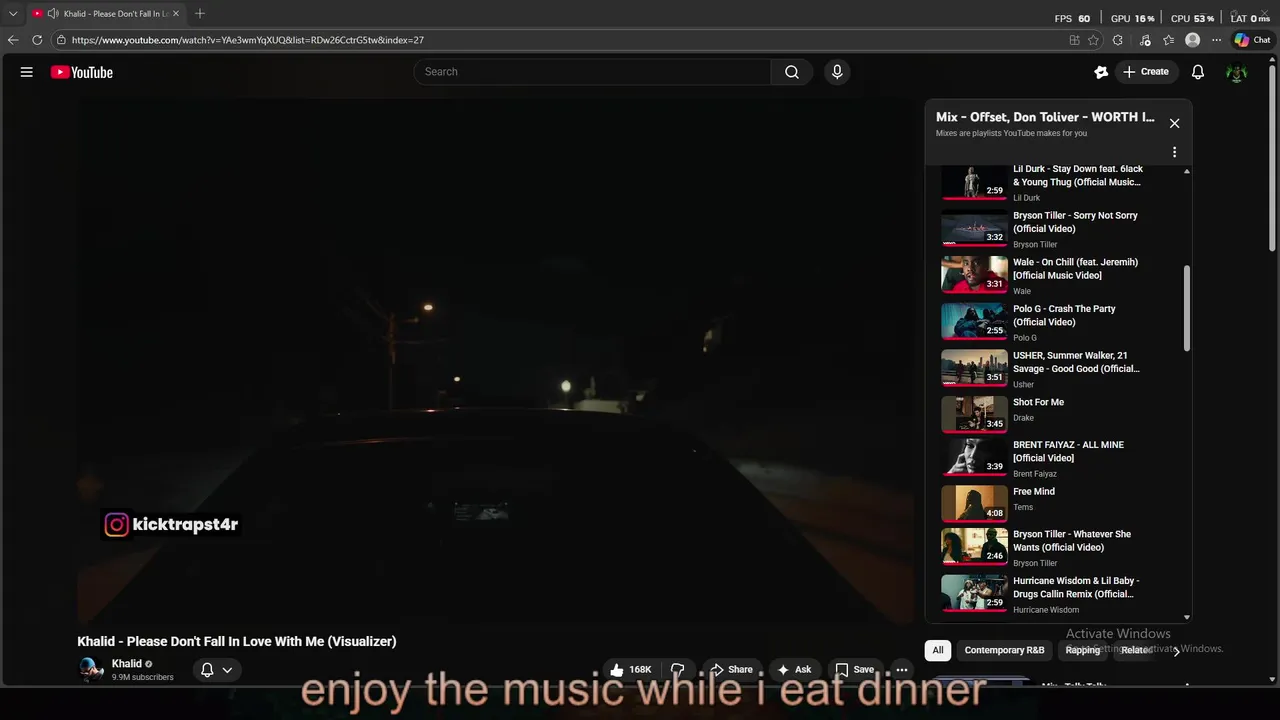This screenshot has width=1280, height=720.
Task: Open the media control music icon
Action: [x=1144, y=40]
